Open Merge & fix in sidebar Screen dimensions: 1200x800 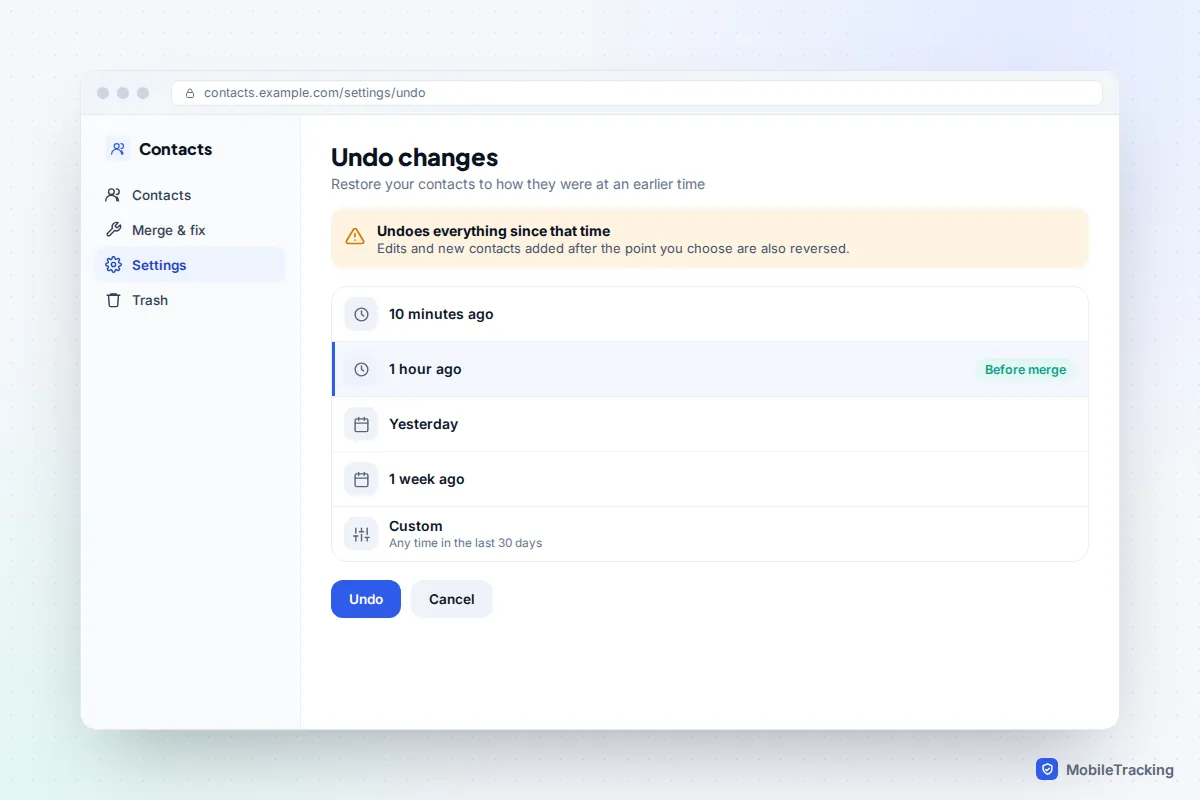190,230
